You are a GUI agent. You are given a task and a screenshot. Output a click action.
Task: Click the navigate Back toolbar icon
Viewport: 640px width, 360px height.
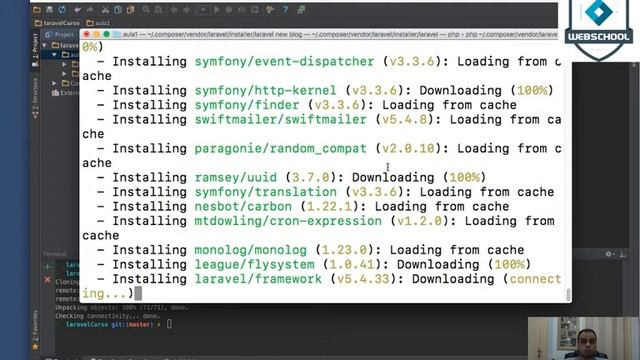tap(174, 9)
